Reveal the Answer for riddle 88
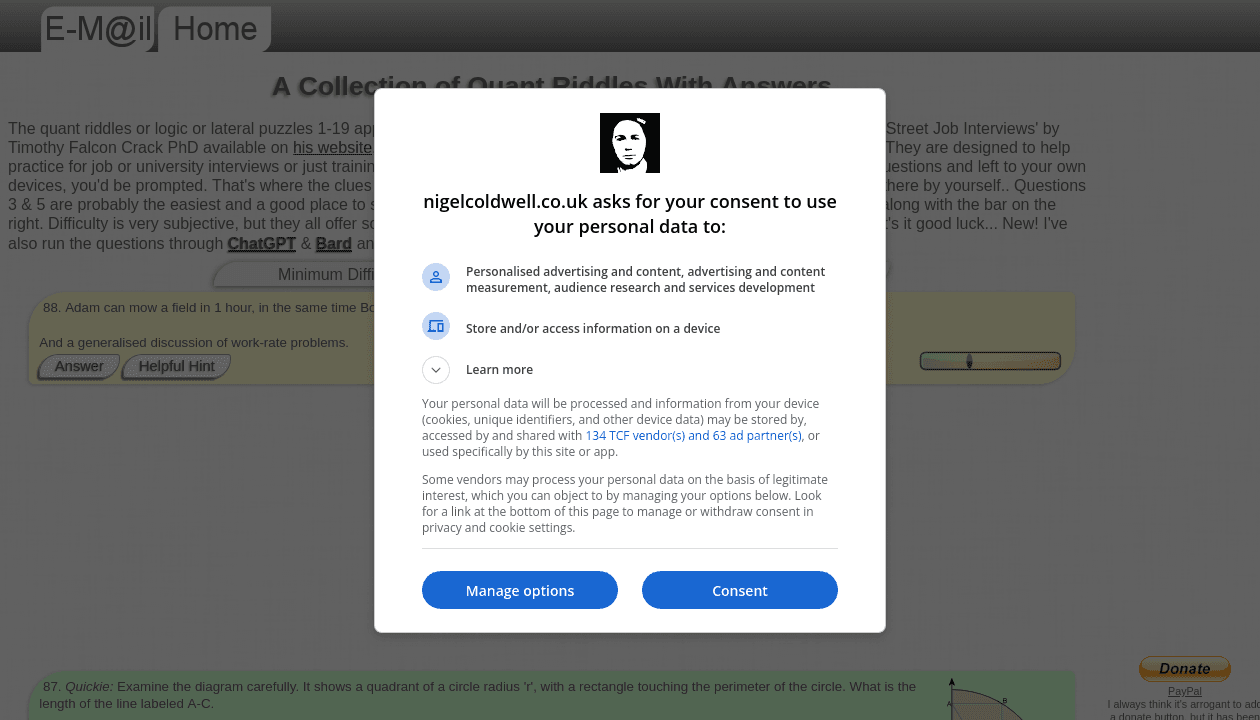Screen dimensions: 1260x720 tap(79, 367)
